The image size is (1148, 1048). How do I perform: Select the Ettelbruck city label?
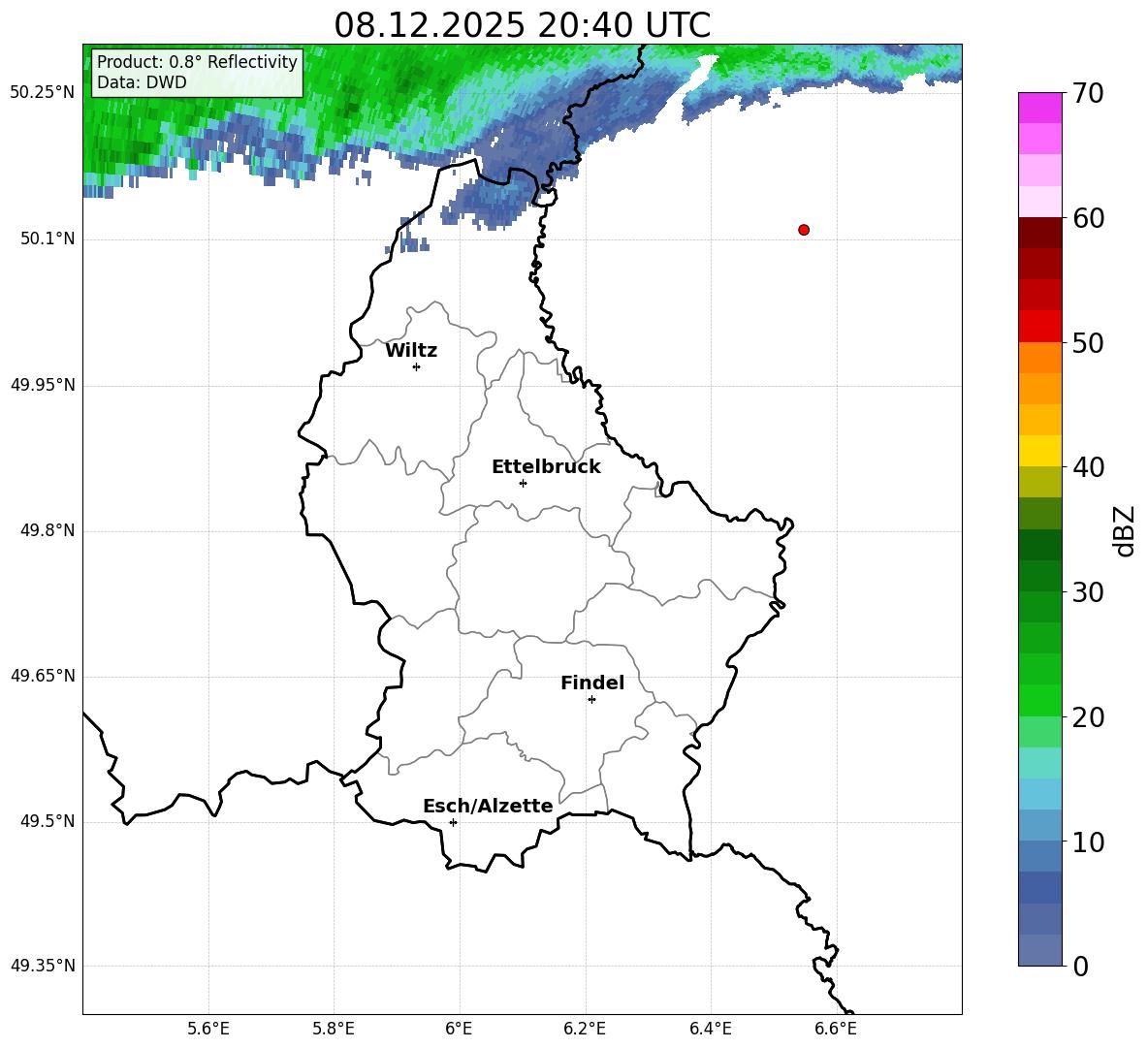click(546, 467)
